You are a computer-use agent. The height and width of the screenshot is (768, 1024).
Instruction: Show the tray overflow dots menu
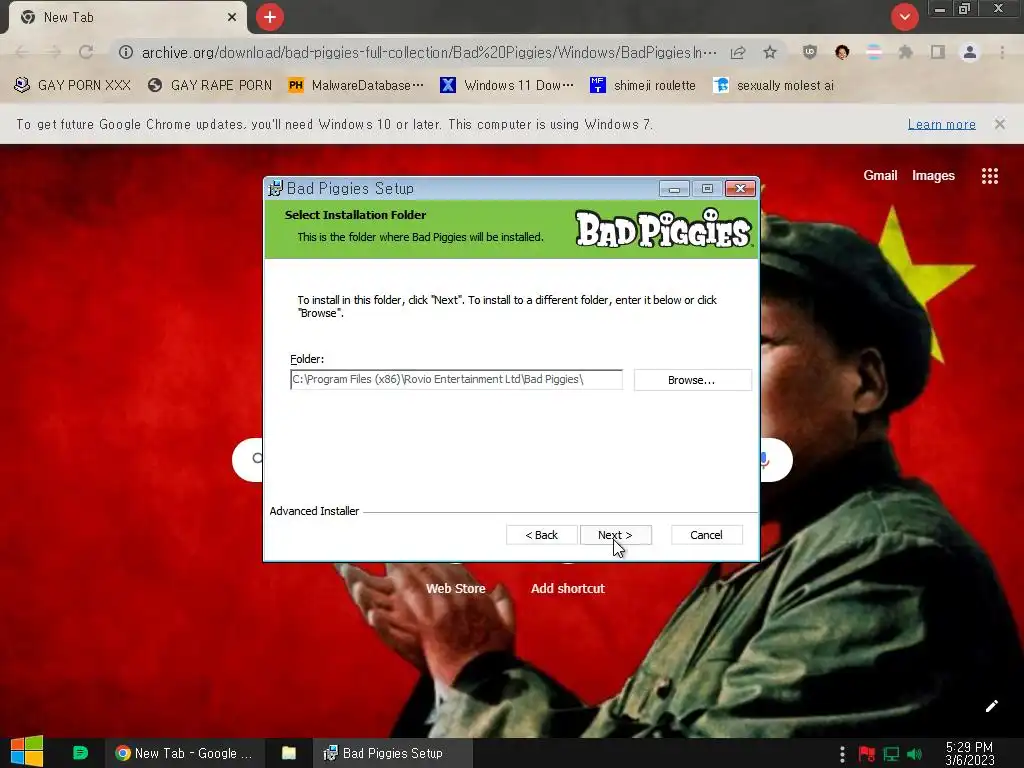842,754
